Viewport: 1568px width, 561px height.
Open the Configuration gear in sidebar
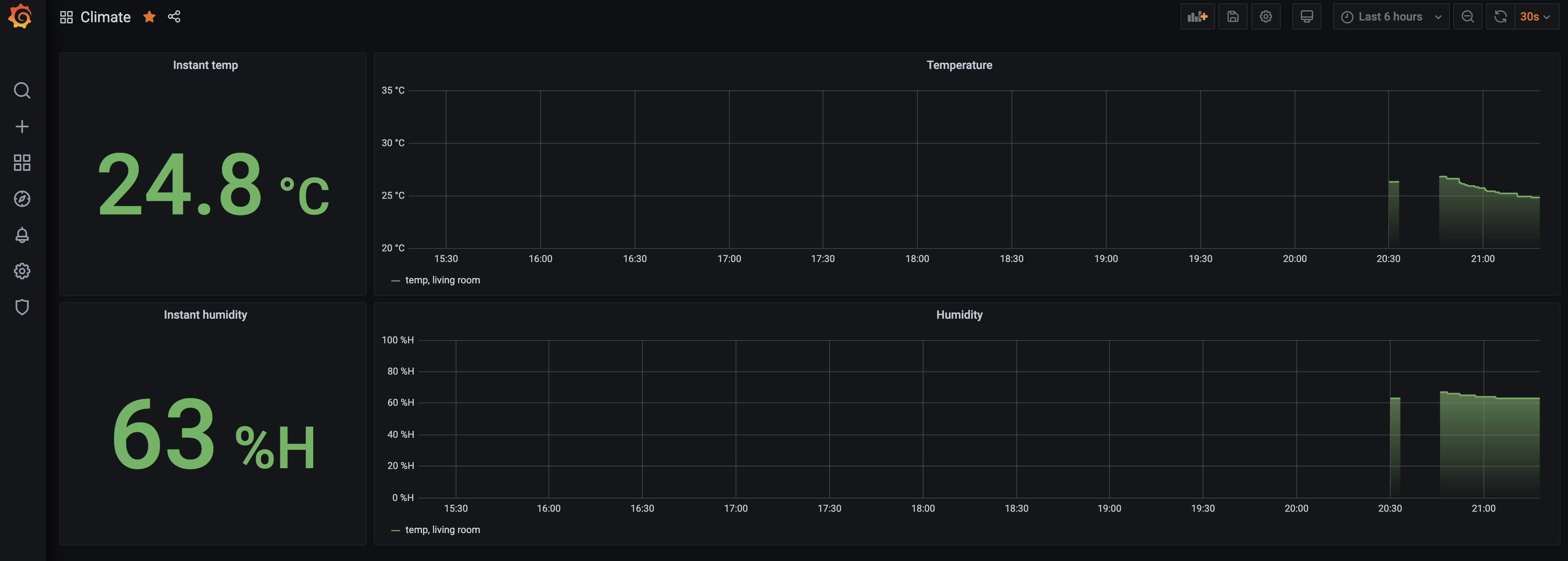click(22, 271)
